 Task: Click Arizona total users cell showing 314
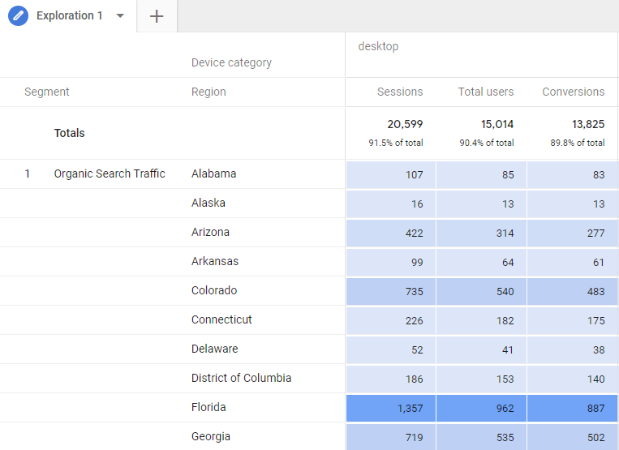481,232
